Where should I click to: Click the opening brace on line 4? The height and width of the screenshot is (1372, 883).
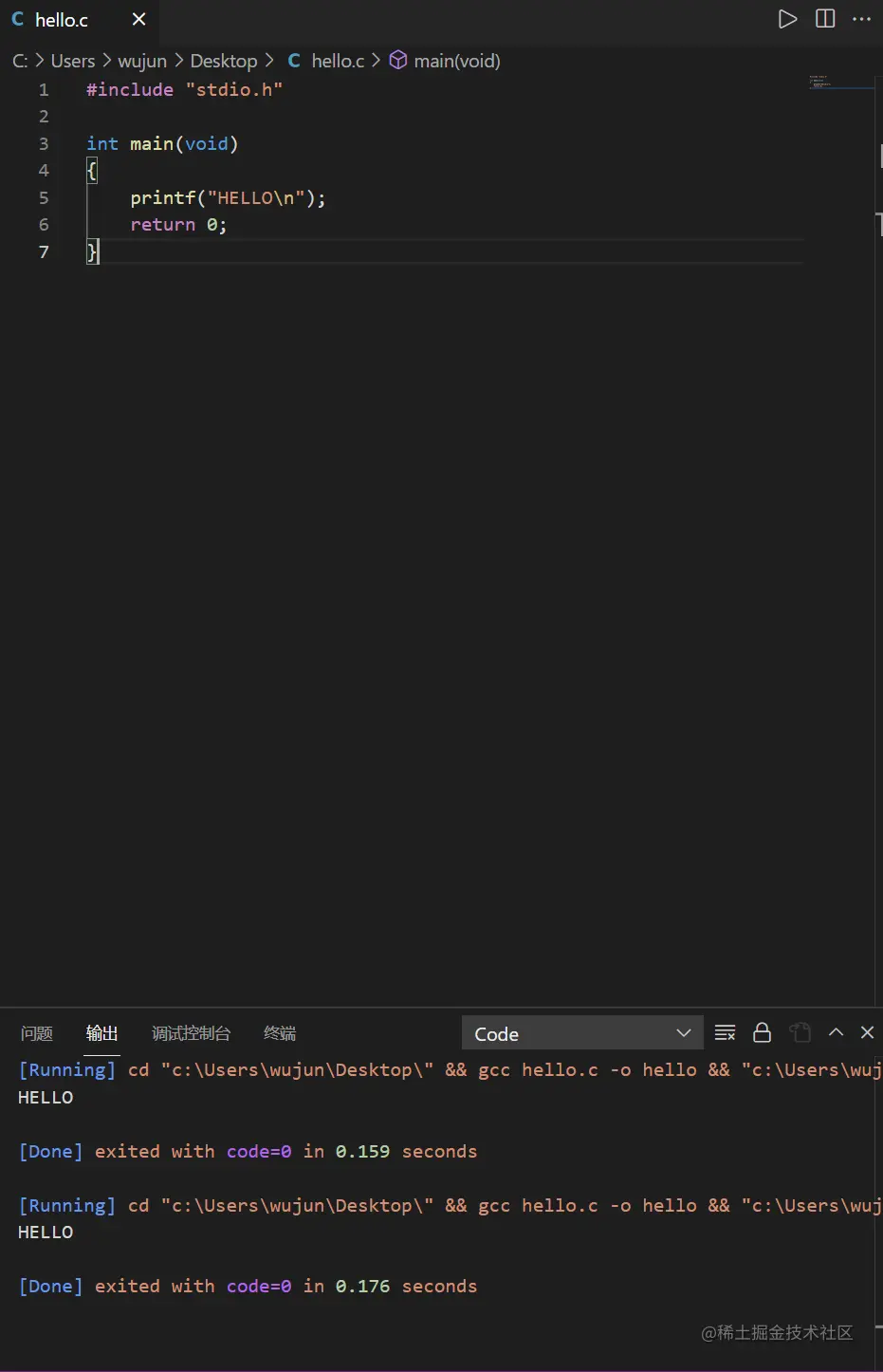[91, 171]
